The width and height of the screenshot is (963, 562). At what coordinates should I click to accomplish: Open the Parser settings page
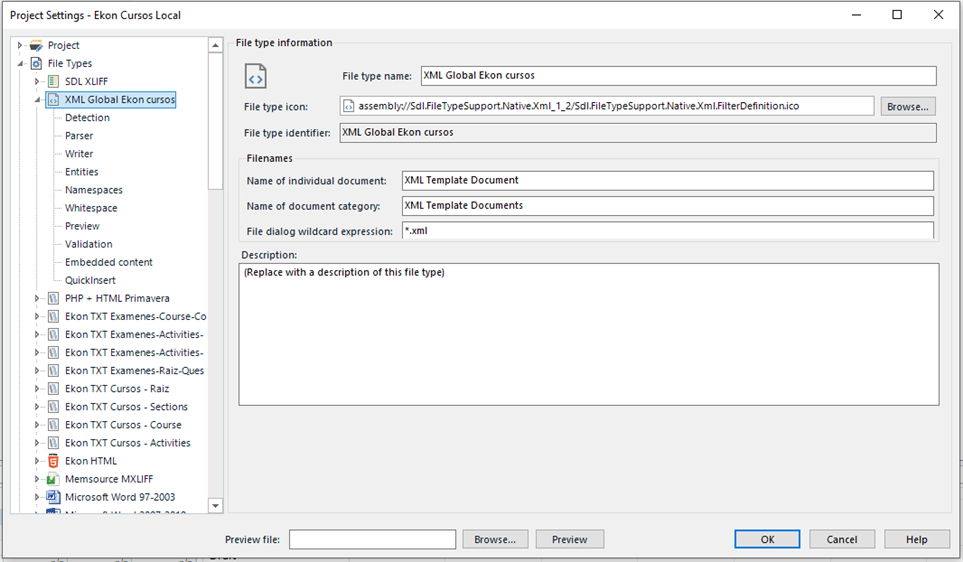tap(79, 136)
